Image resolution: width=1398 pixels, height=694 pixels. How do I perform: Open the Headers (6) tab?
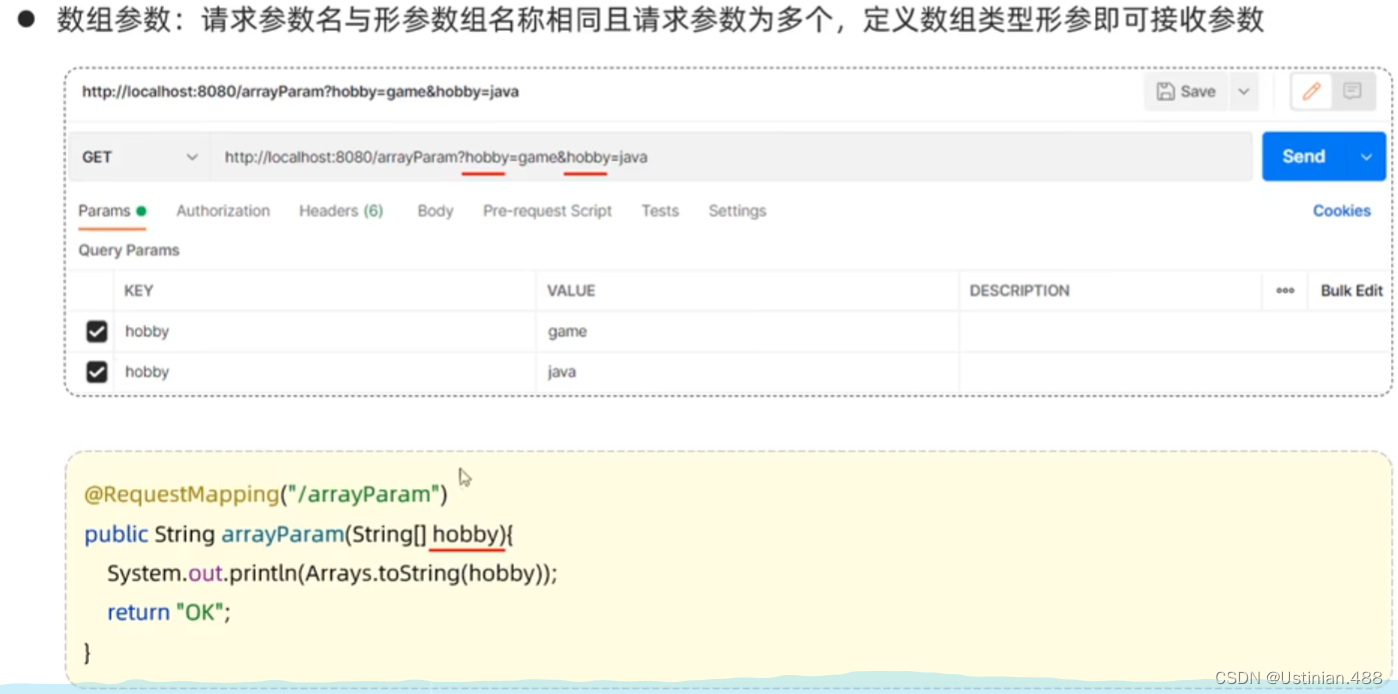point(340,211)
